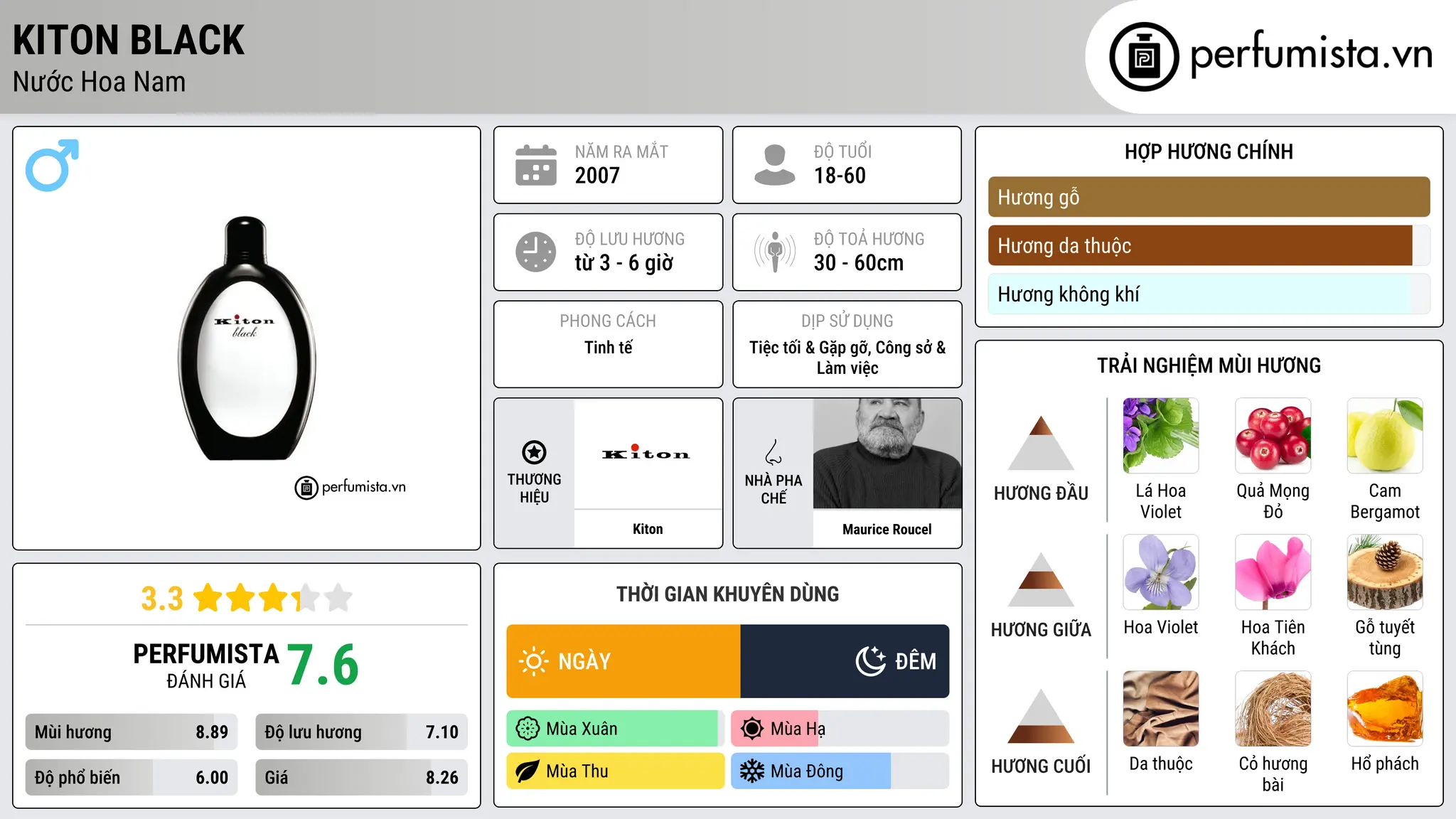
Task: Click the first gold star in the rating
Action: pyautogui.click(x=208, y=598)
